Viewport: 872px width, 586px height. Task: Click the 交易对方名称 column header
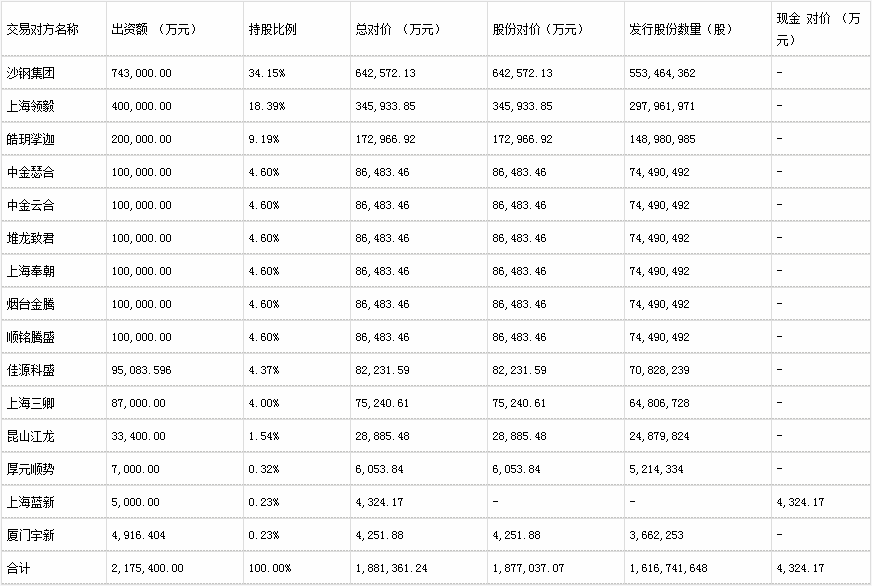click(53, 29)
